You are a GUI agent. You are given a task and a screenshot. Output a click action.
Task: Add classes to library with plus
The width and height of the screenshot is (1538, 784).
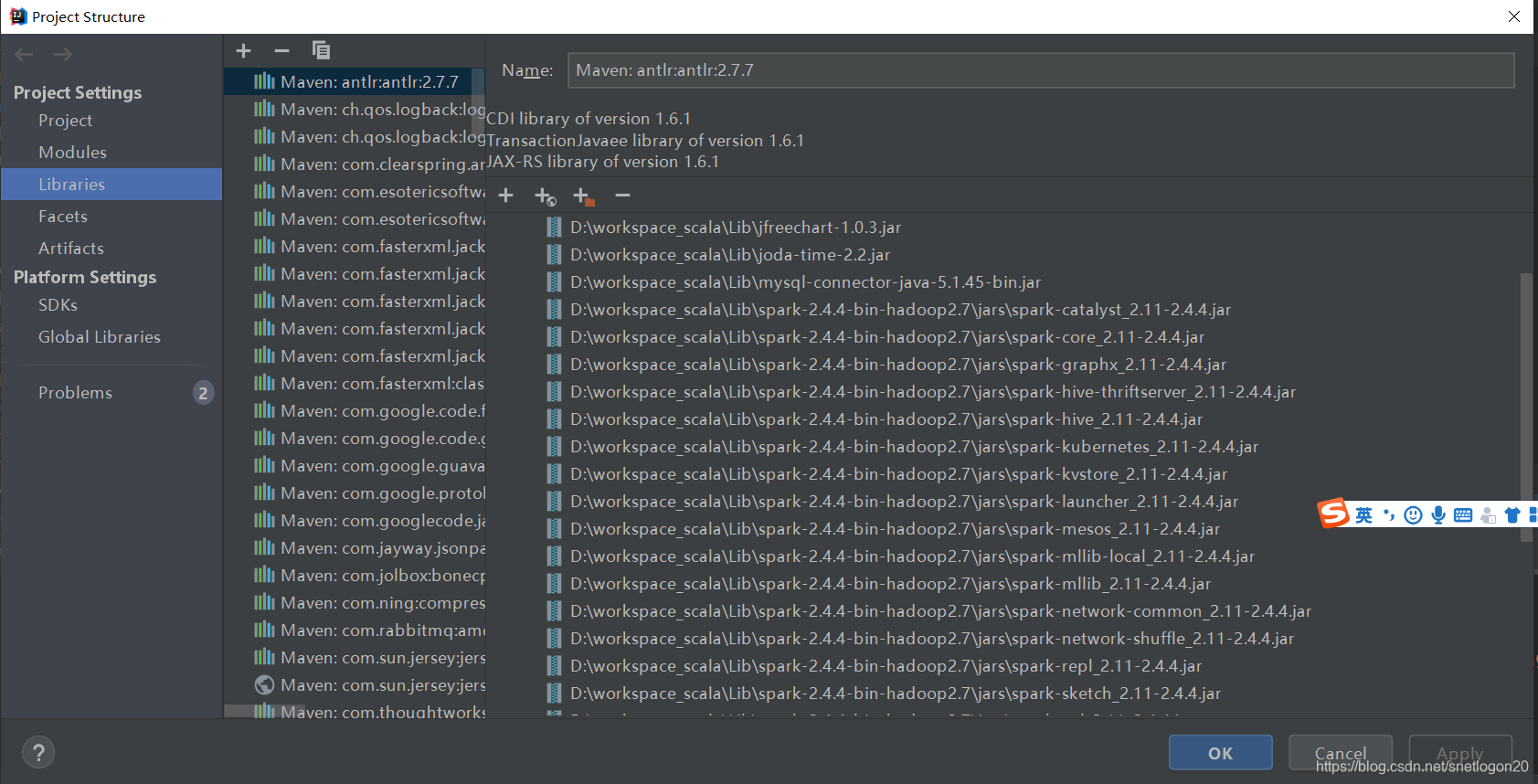click(x=505, y=196)
